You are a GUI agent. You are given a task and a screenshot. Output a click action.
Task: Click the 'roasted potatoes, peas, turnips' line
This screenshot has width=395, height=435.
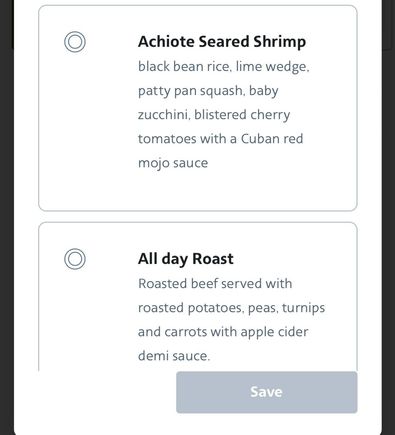tap(231, 308)
